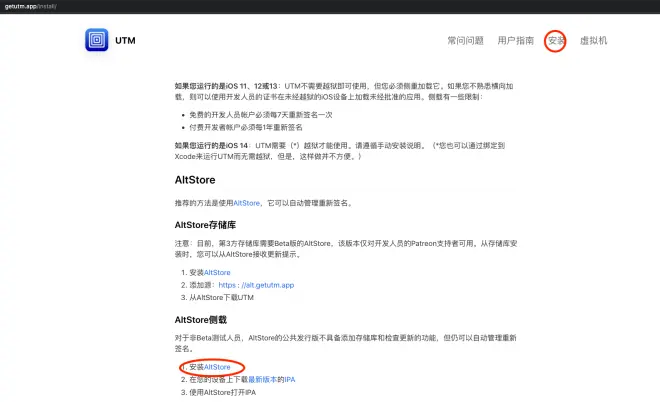Open the 虚拟机 navigation item

(x=593, y=40)
